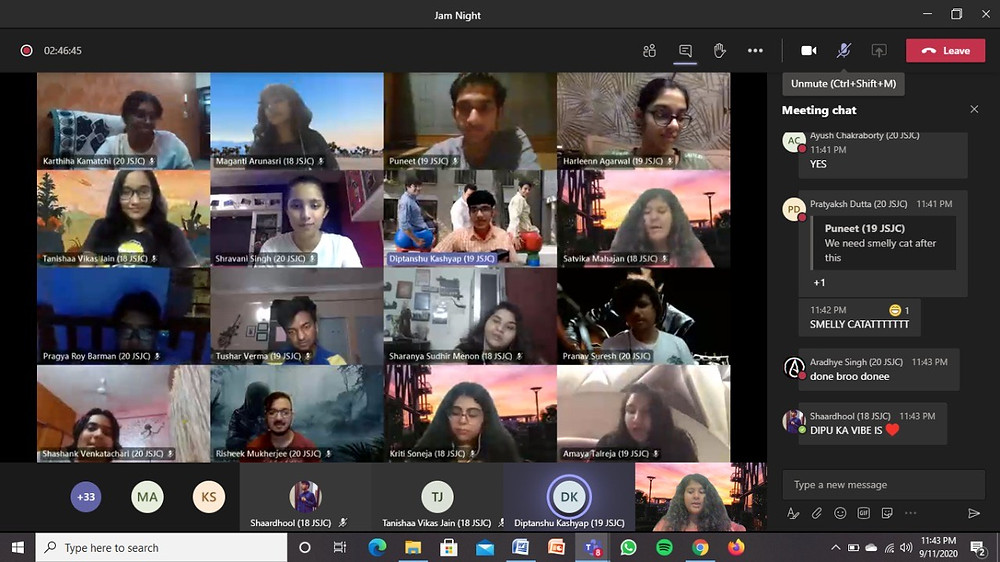
Task: Share screen content
Action: pos(879,50)
